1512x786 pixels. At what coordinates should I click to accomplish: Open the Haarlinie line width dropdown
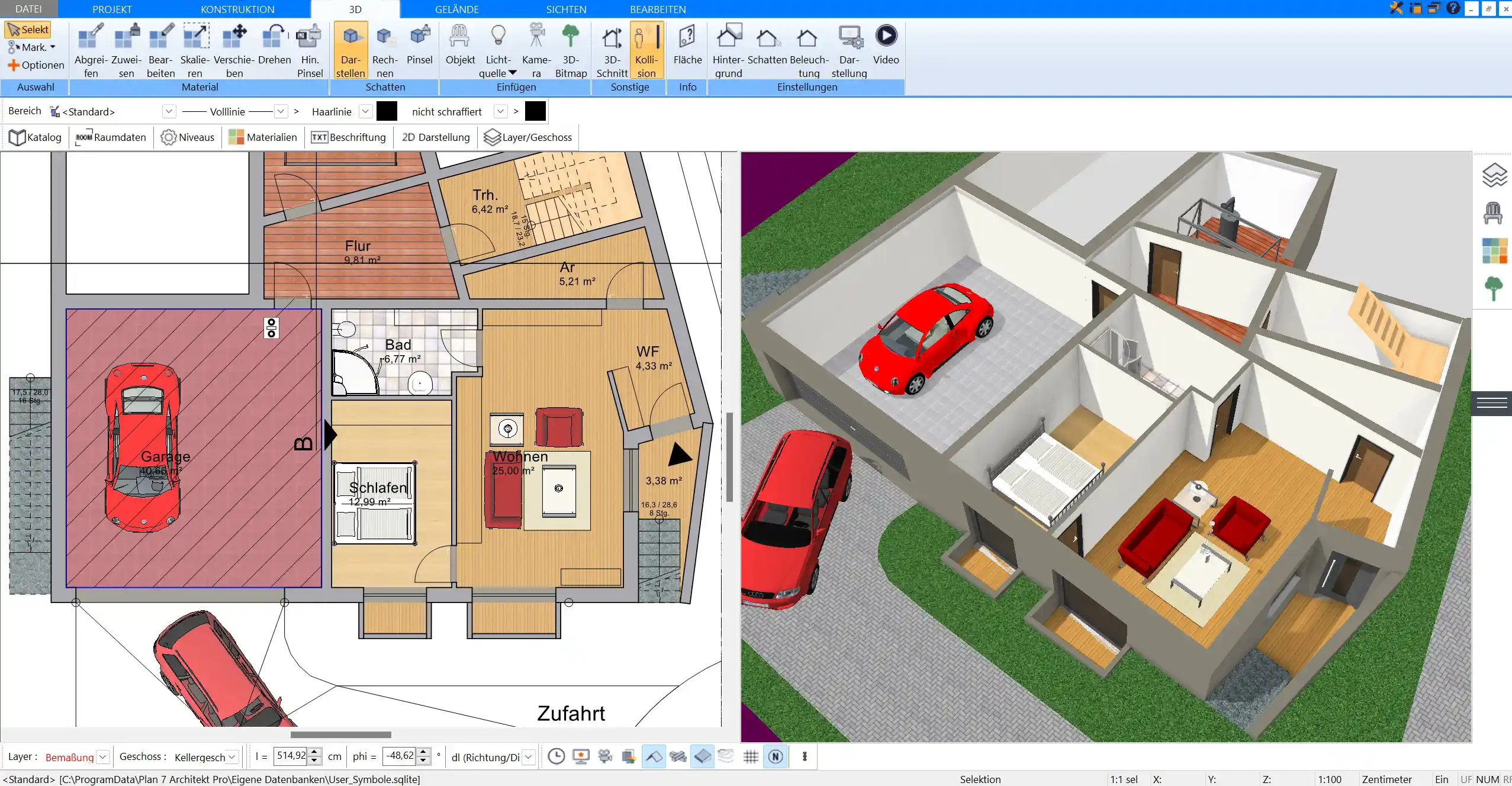click(x=366, y=111)
